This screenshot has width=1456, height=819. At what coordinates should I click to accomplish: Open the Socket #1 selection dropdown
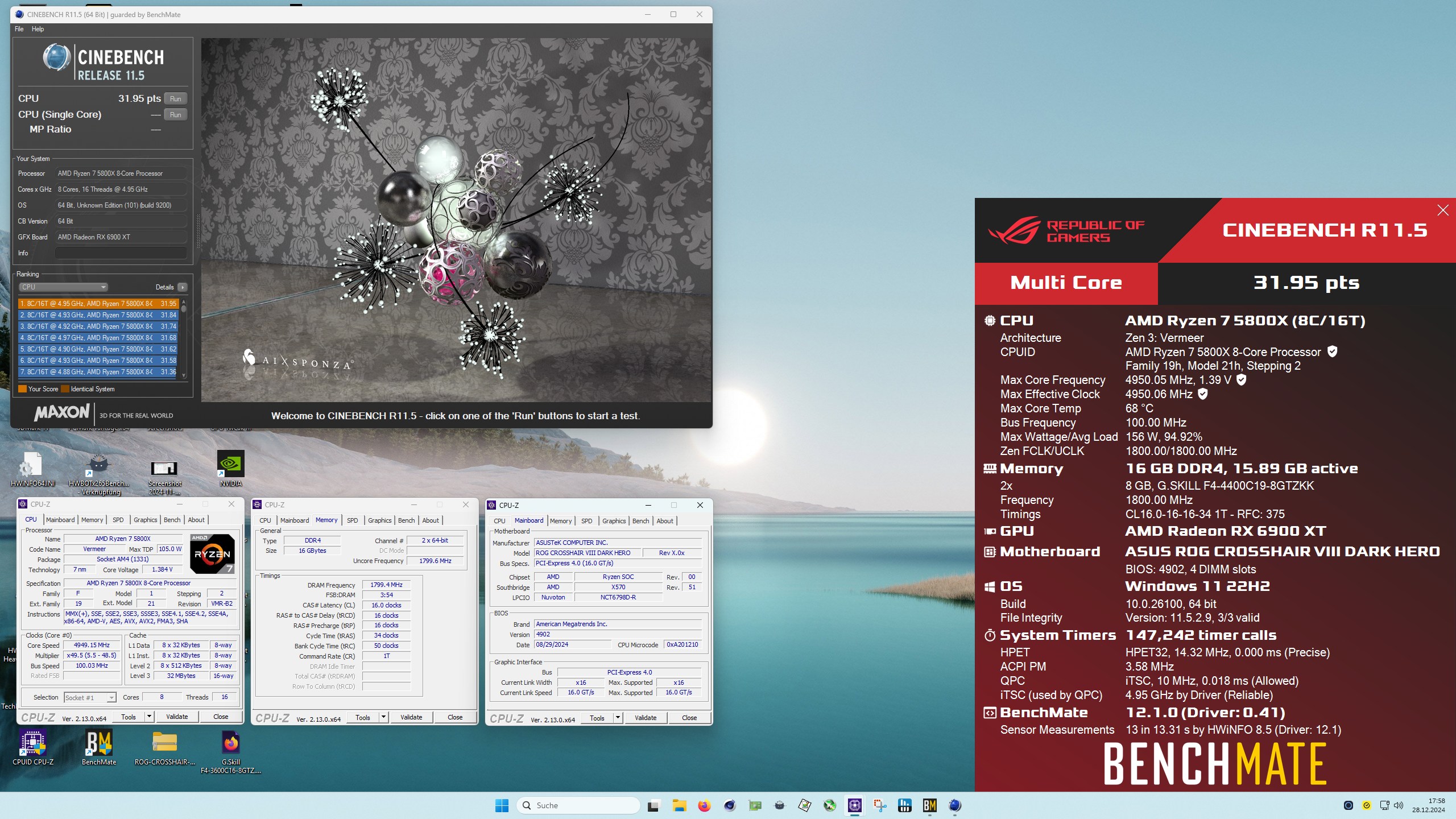click(90, 698)
